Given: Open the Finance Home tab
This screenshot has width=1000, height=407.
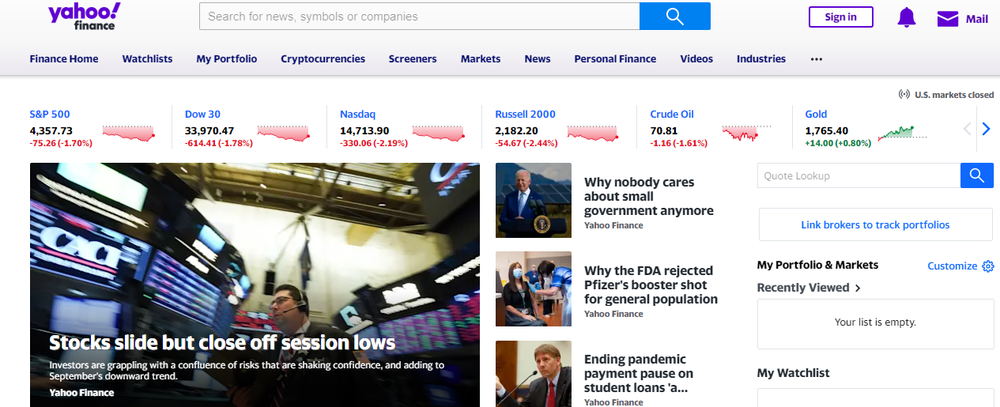Looking at the screenshot, I should pos(64,59).
